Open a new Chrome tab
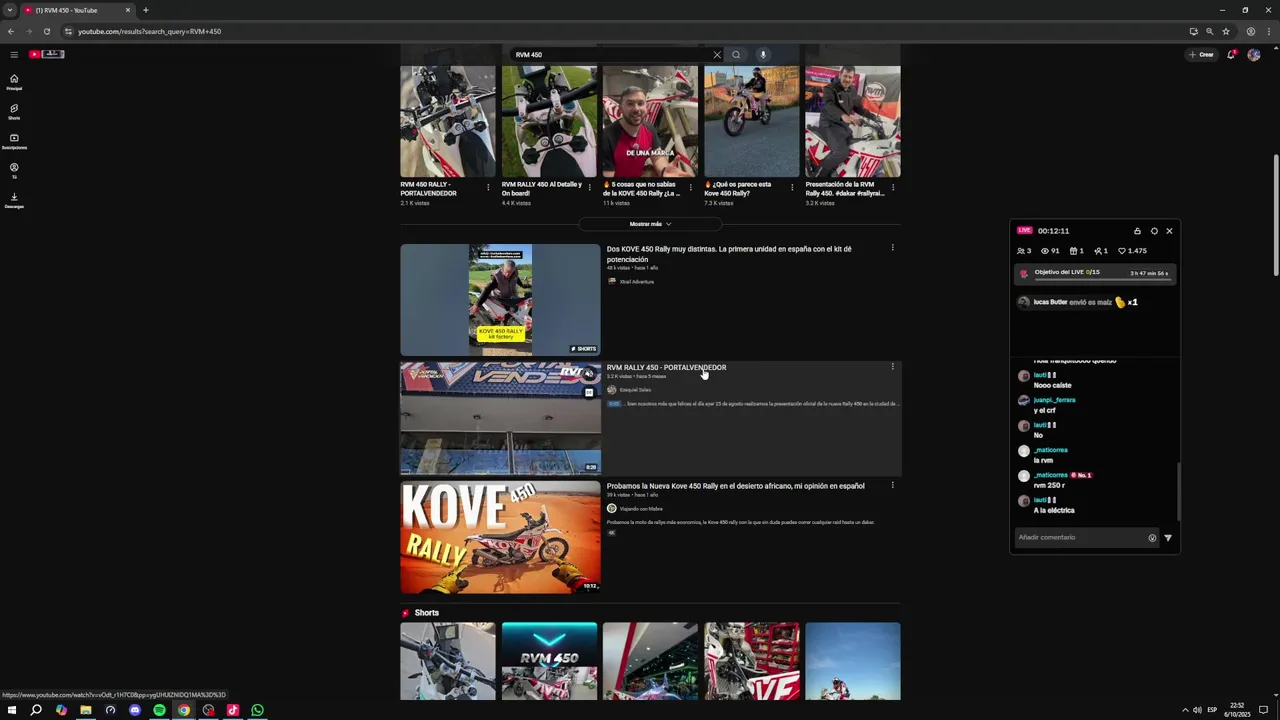Image resolution: width=1280 pixels, height=720 pixels. coord(146,10)
